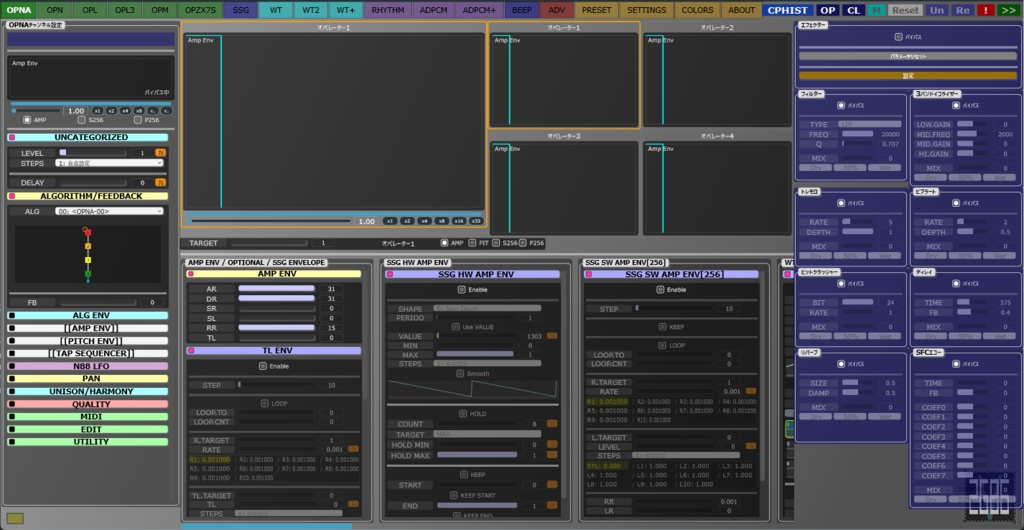Select the PIT option next to TARGET
Viewport: 1024px width, 530px height.
[x=473, y=243]
